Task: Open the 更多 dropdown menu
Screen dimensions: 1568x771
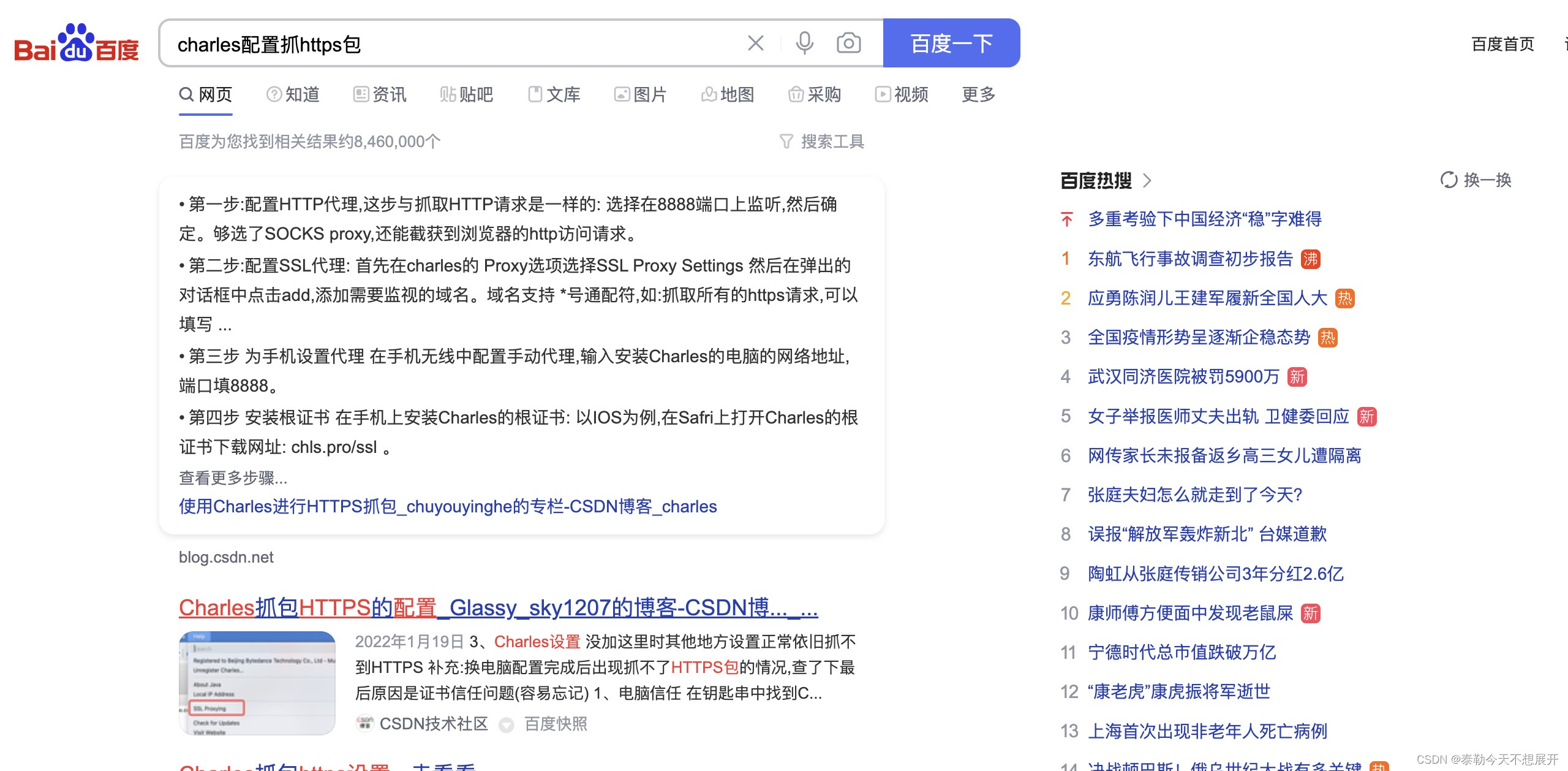Action: coord(976,94)
